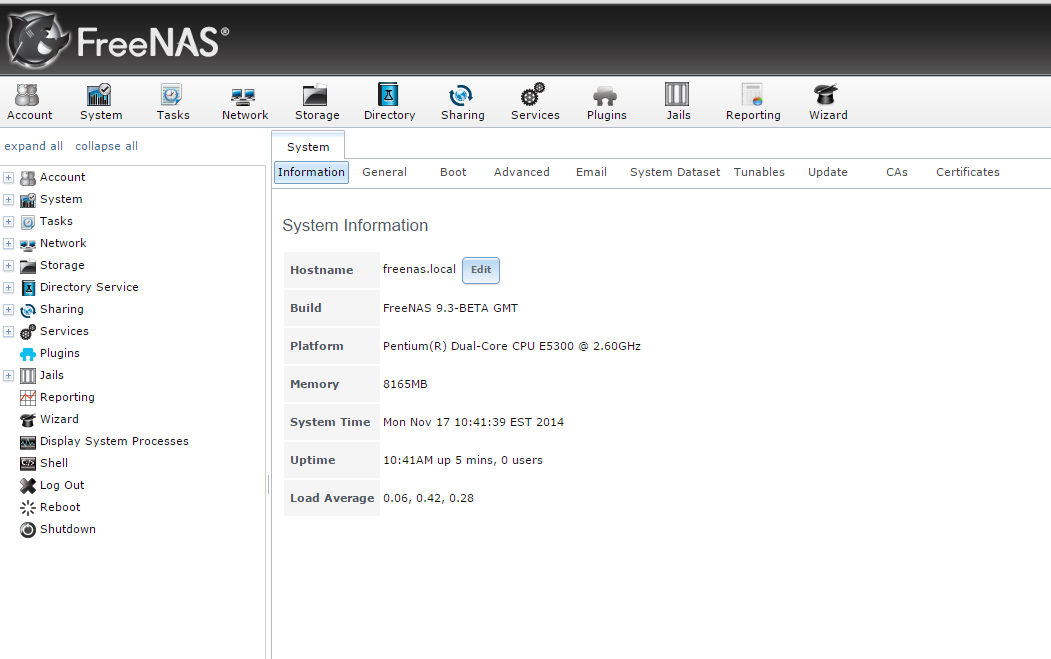
Task: Expand the Network tree node
Action: (9, 244)
